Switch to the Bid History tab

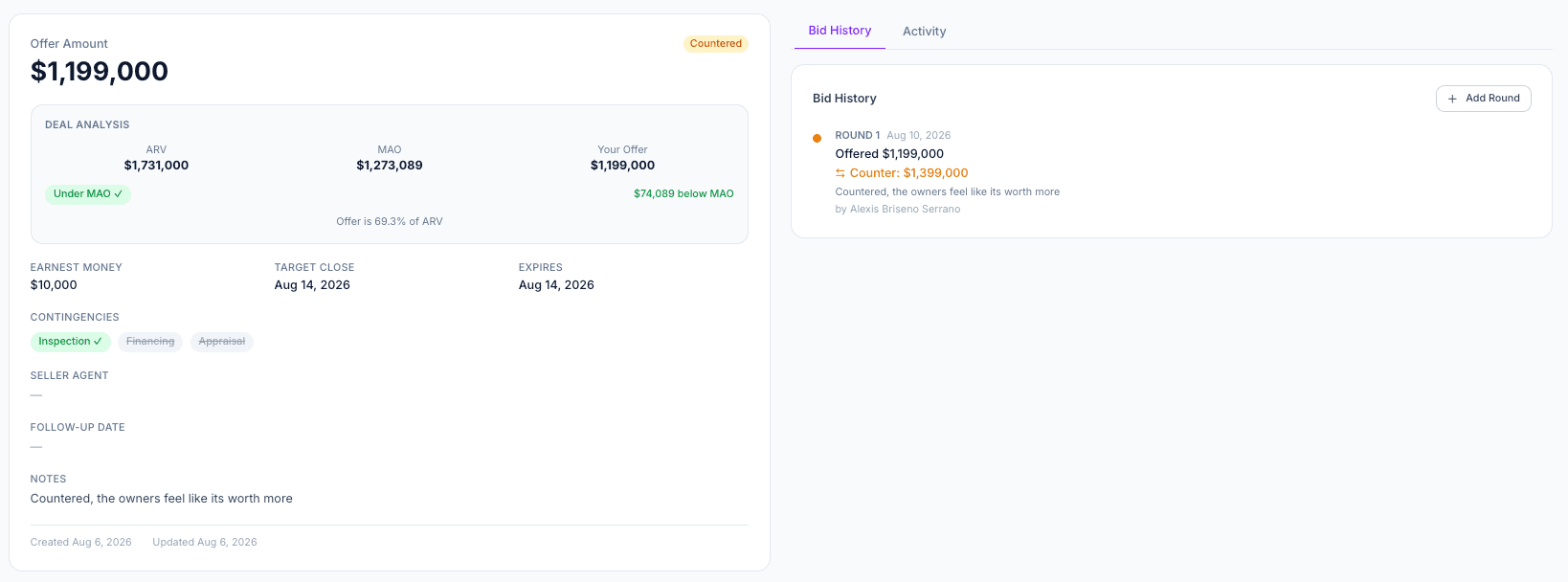(x=840, y=31)
